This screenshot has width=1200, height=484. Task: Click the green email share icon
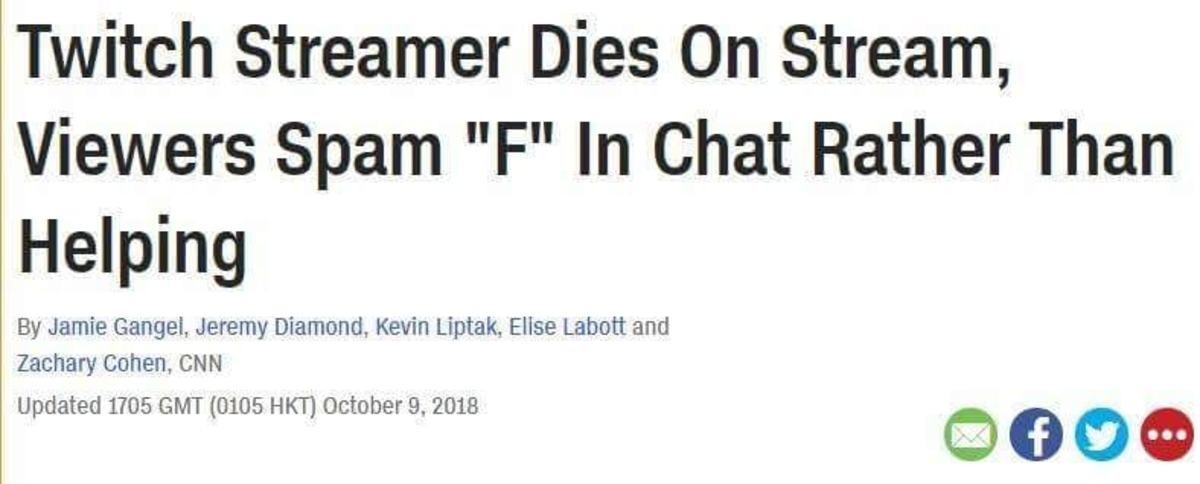click(969, 435)
